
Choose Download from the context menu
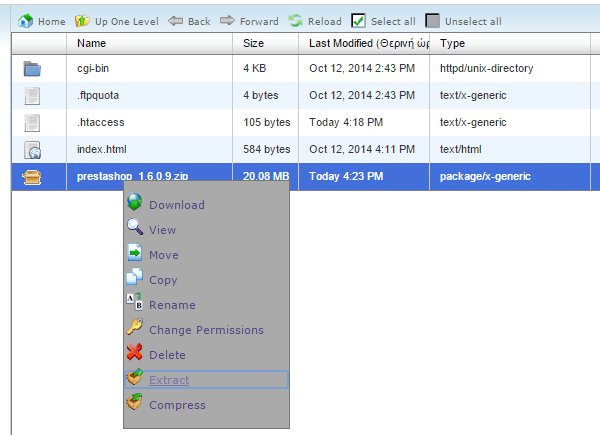click(177, 205)
